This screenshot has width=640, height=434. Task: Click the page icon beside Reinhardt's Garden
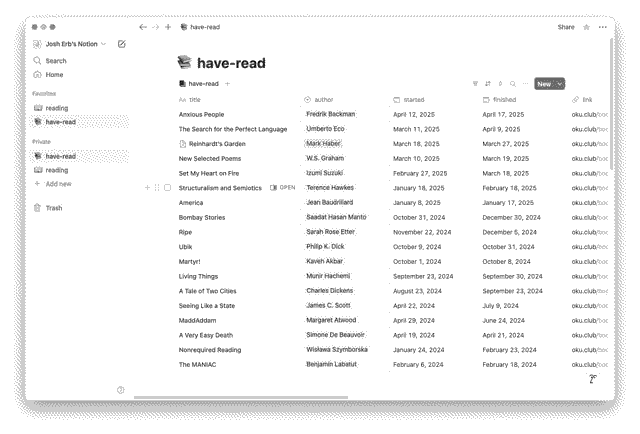[x=183, y=144]
